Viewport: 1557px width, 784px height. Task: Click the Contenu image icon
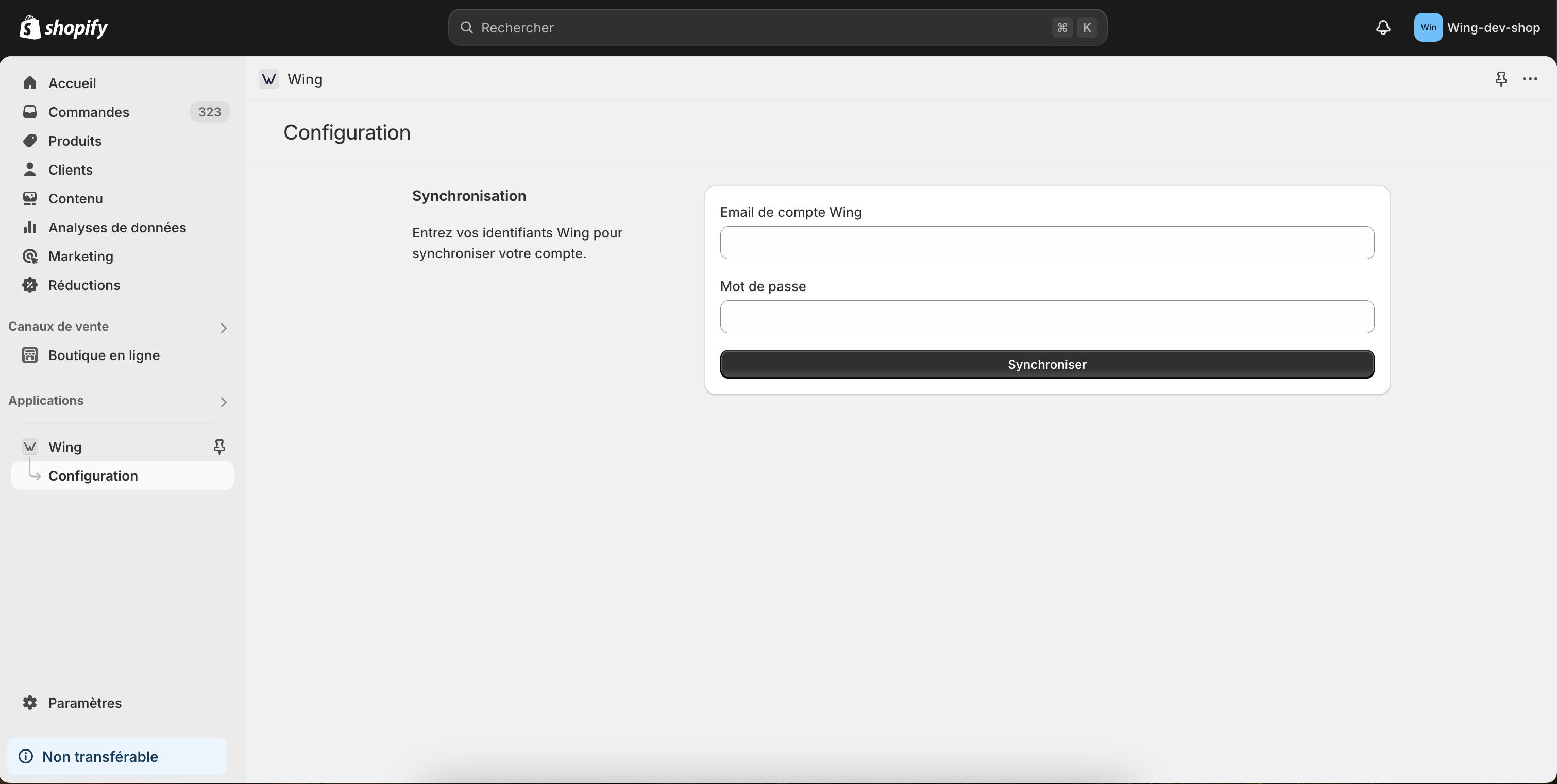[x=29, y=198]
